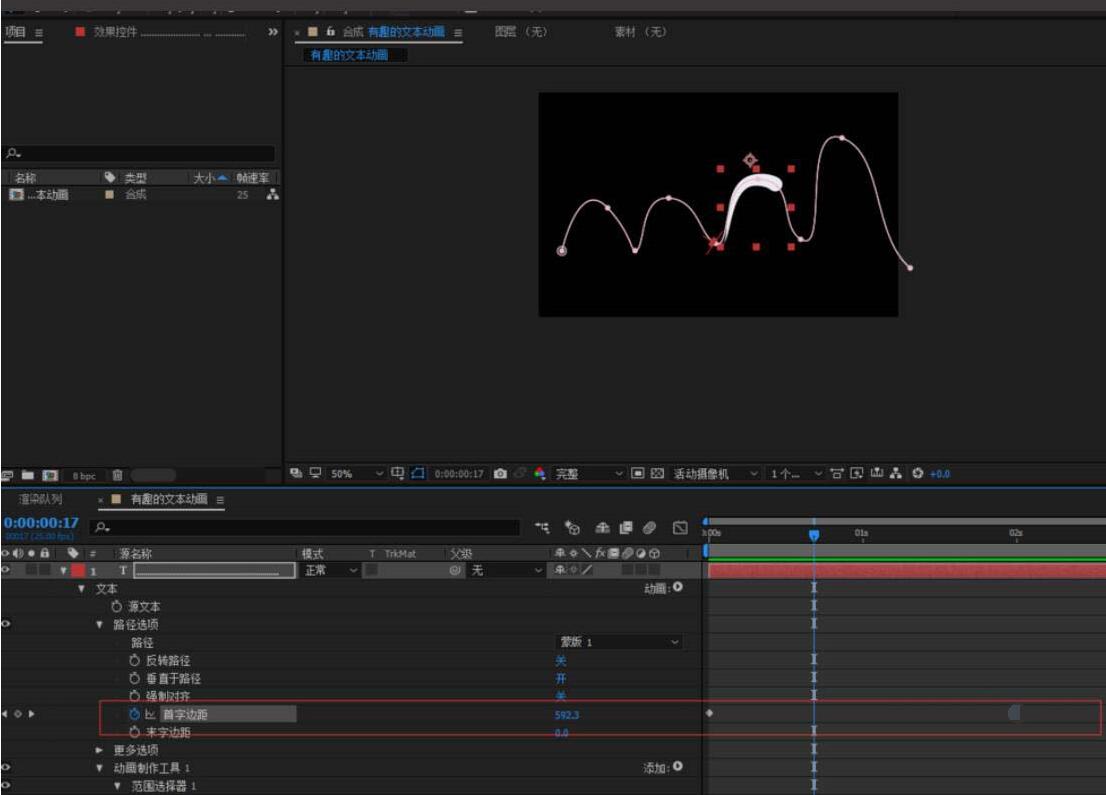Image resolution: width=1106 pixels, height=795 pixels.
Task: Toggle transparency grid icon in viewer
Action: click(657, 473)
